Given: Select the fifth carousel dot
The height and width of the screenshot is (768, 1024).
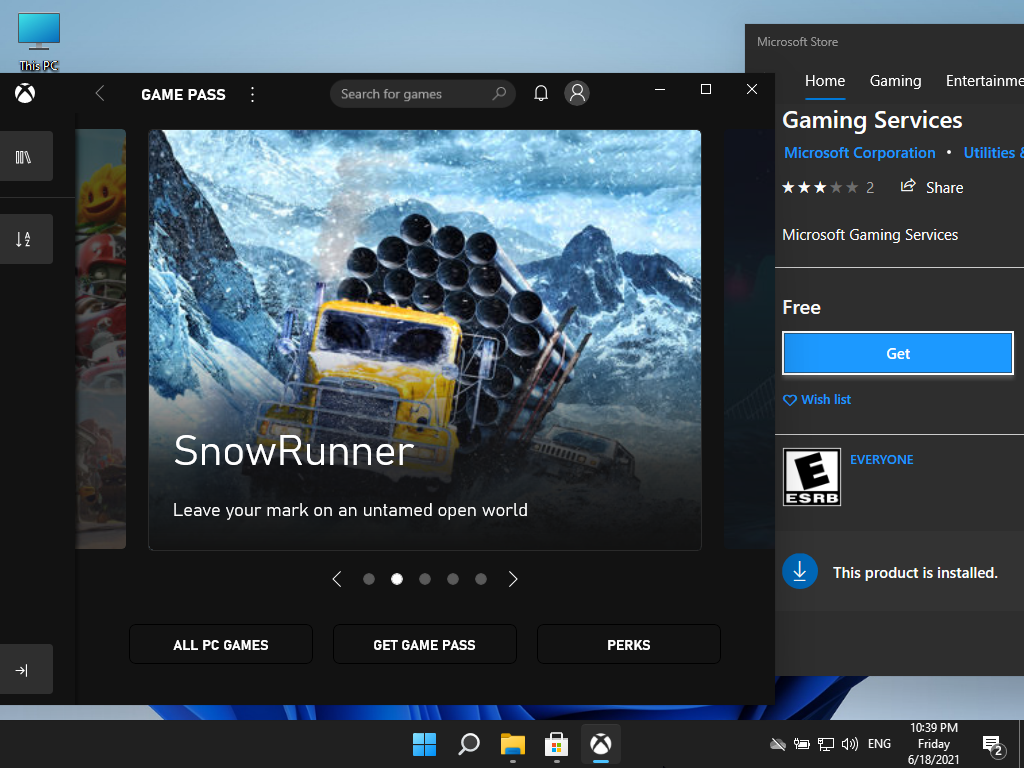Looking at the screenshot, I should pos(481,579).
